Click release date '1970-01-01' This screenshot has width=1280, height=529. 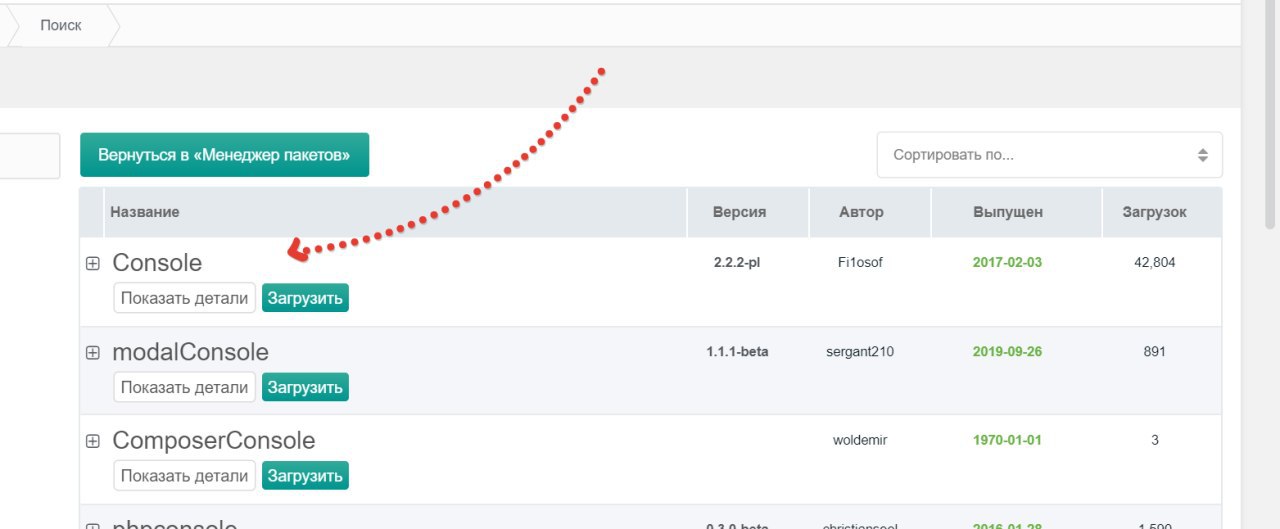pos(1007,441)
